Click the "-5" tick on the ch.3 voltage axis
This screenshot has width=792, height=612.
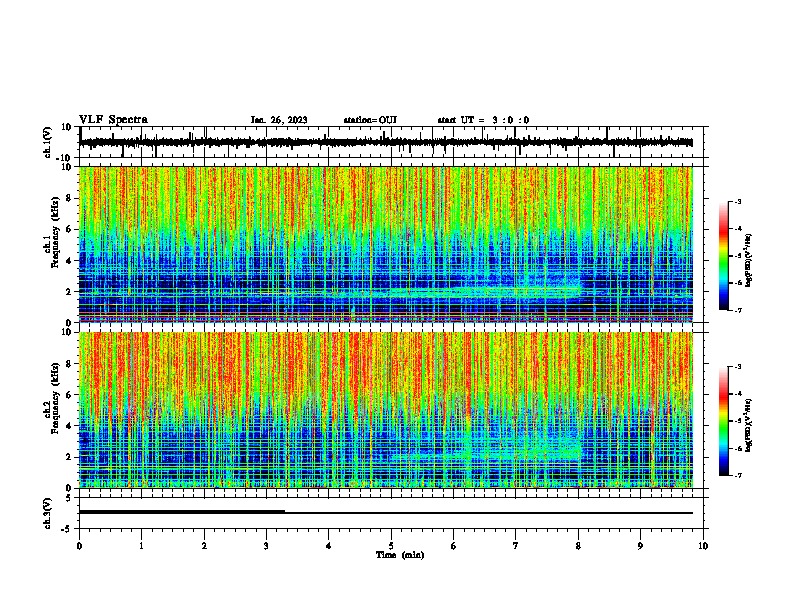click(66, 529)
